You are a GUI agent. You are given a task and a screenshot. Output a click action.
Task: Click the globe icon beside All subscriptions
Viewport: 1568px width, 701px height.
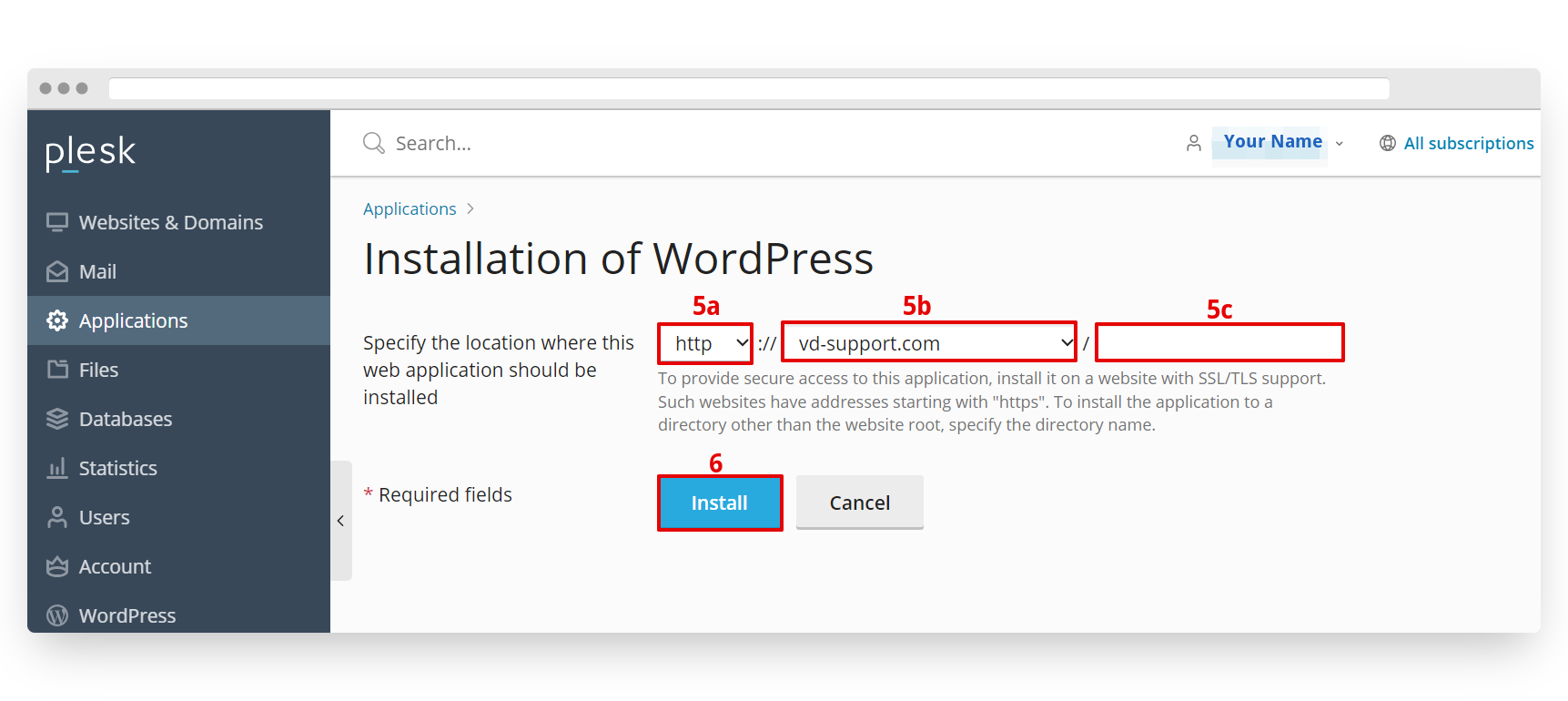pos(1388,143)
